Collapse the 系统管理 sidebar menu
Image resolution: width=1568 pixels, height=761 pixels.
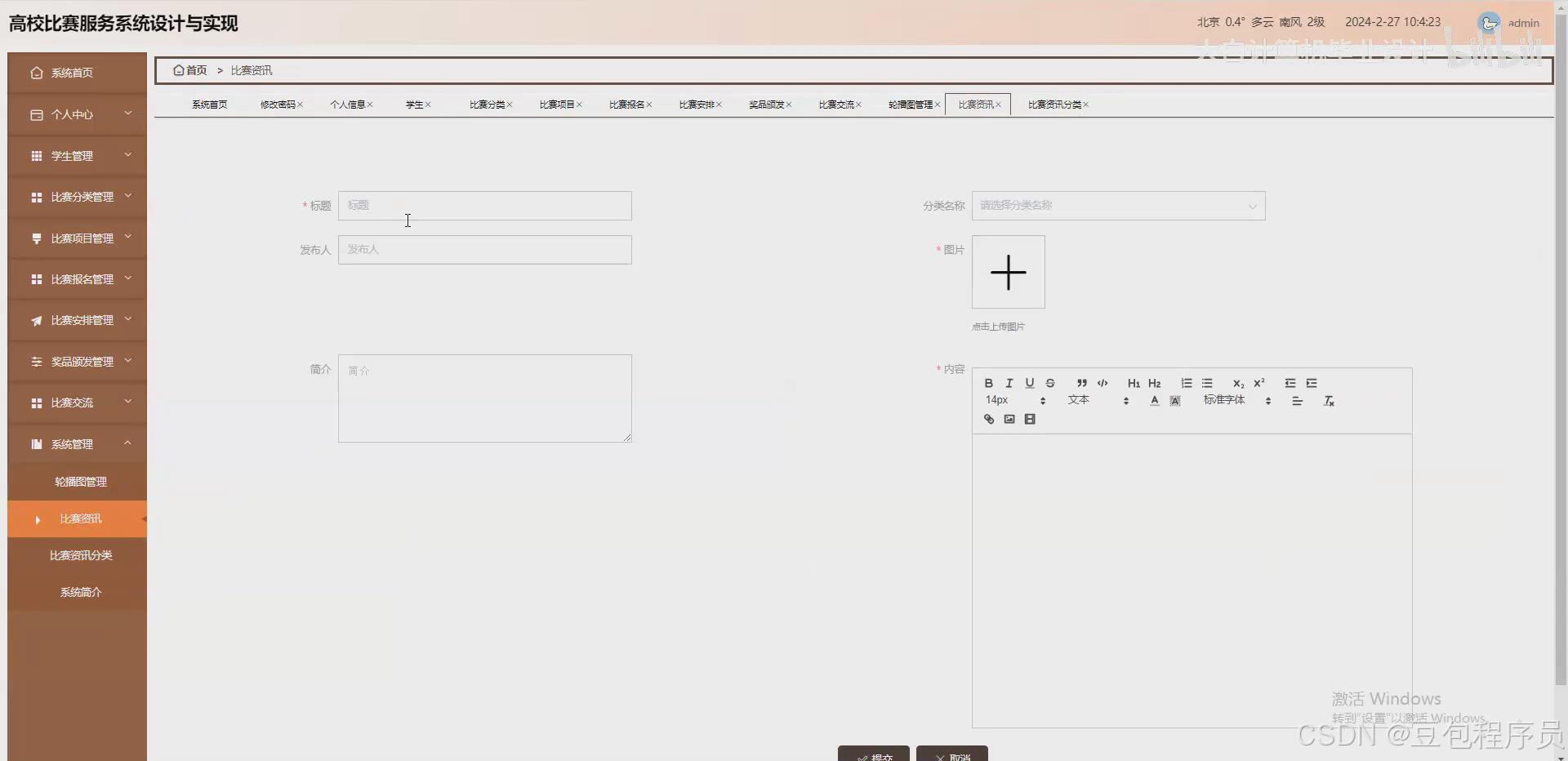point(77,444)
